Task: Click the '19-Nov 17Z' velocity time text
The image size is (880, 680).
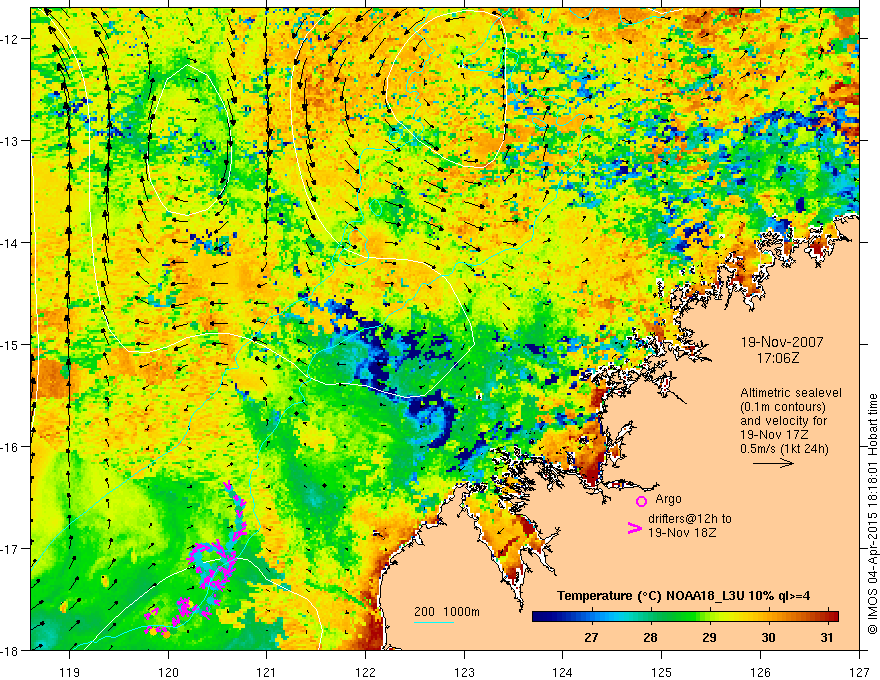Action: [x=774, y=435]
